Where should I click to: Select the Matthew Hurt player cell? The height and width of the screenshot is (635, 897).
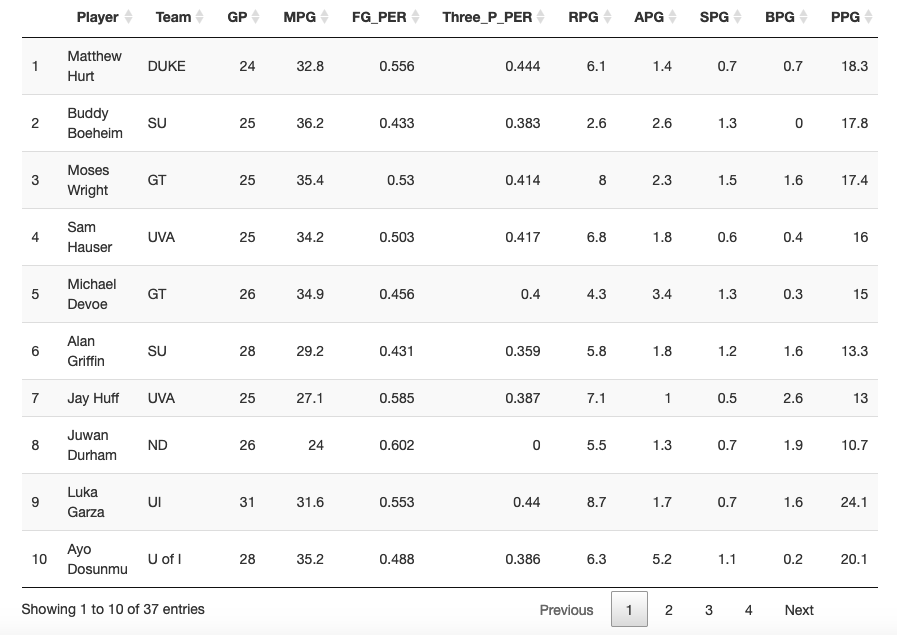click(x=94, y=66)
